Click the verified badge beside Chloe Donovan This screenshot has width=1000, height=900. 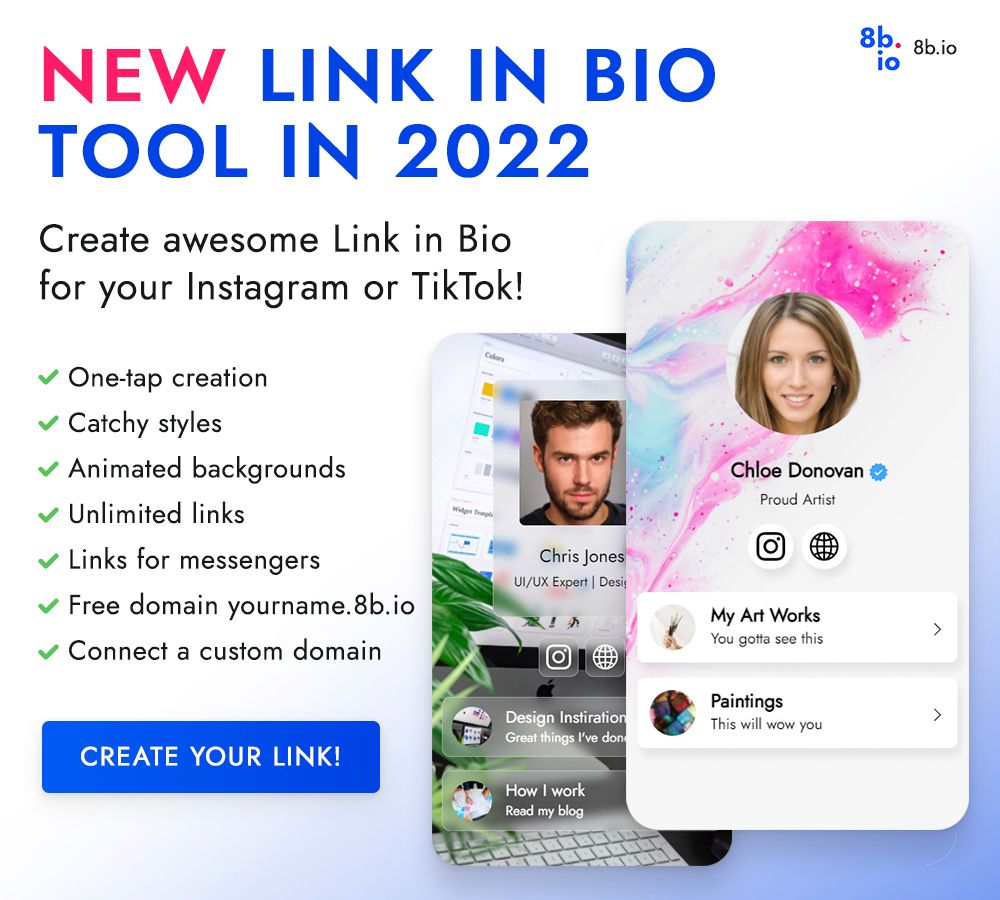tap(879, 472)
